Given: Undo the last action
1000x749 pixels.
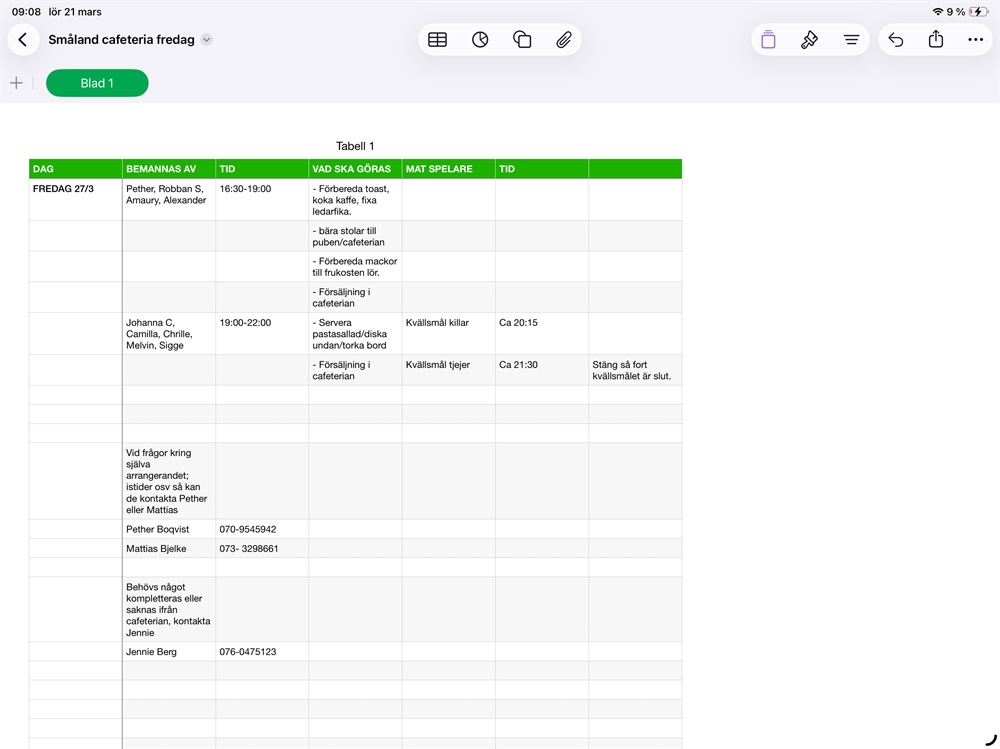Looking at the screenshot, I should coord(896,40).
